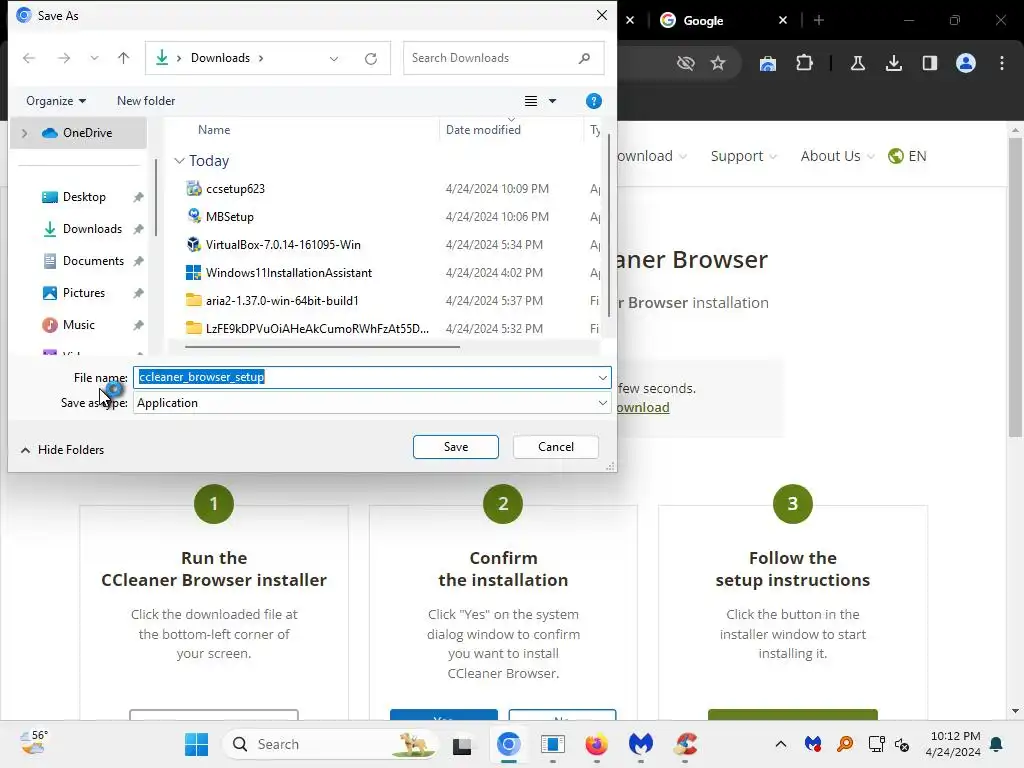The height and width of the screenshot is (768, 1024).
Task: Toggle browser side panel icon
Action: click(x=929, y=63)
